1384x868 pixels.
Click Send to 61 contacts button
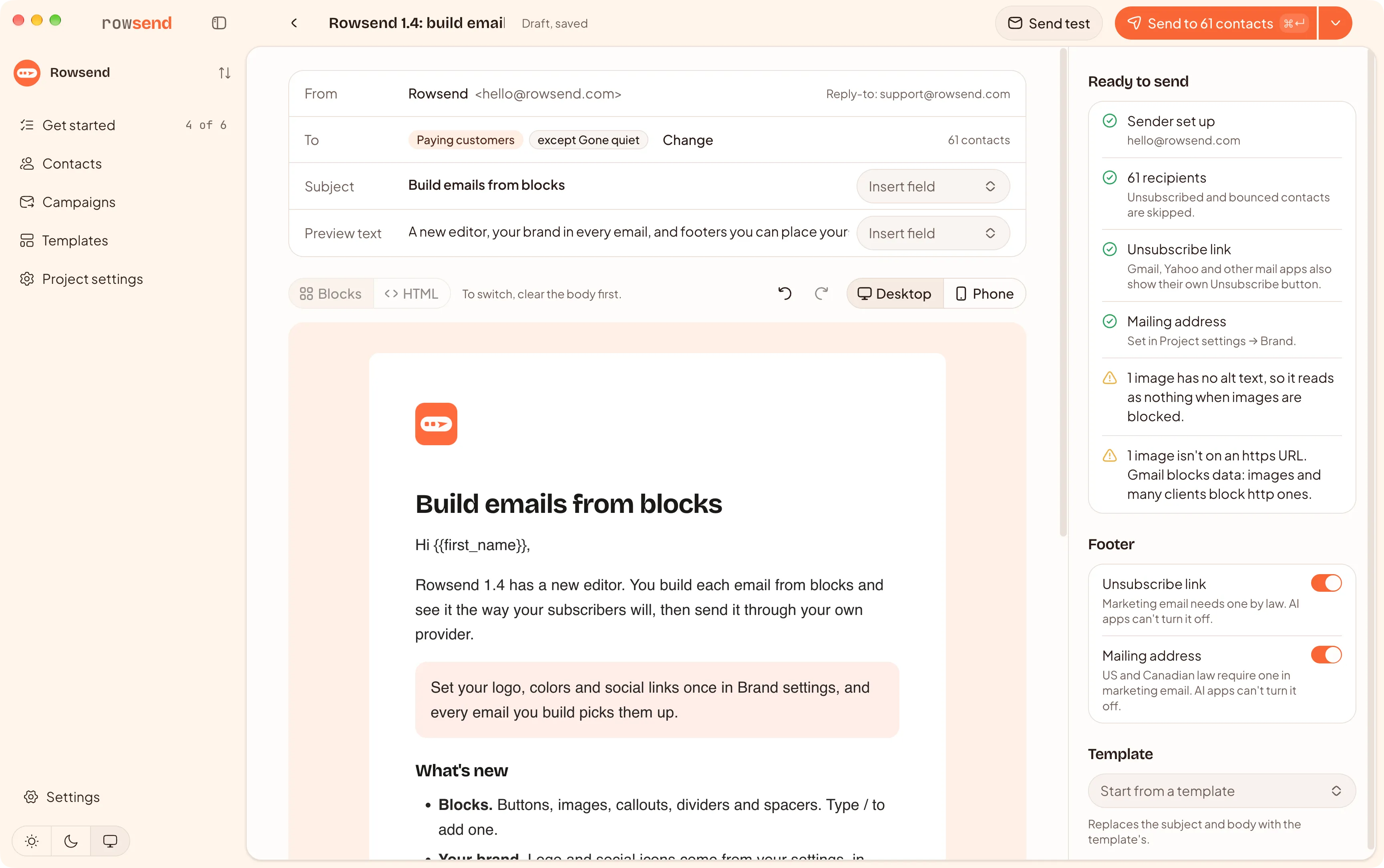[1215, 23]
